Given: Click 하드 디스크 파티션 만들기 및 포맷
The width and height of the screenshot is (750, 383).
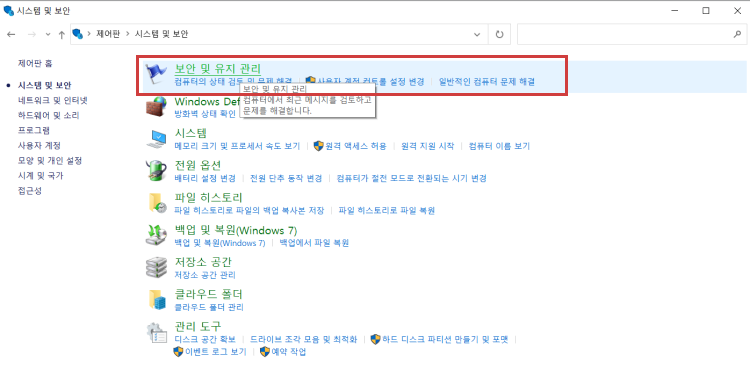Looking at the screenshot, I should (x=445, y=339).
